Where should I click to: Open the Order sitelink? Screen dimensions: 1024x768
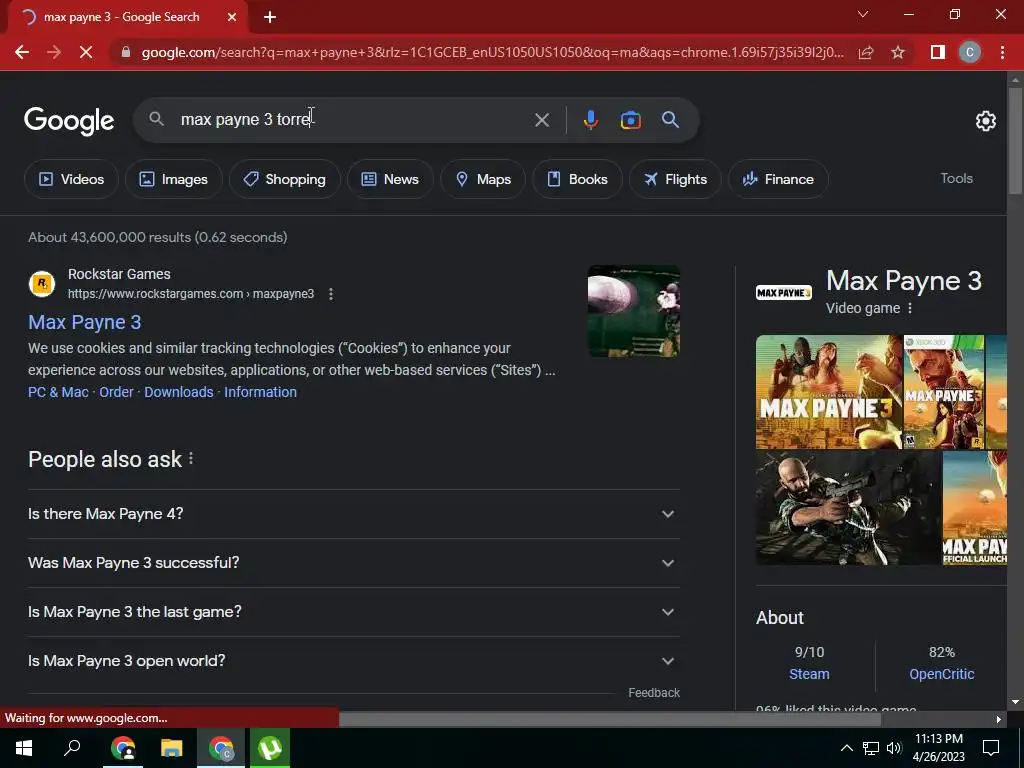pyautogui.click(x=116, y=392)
